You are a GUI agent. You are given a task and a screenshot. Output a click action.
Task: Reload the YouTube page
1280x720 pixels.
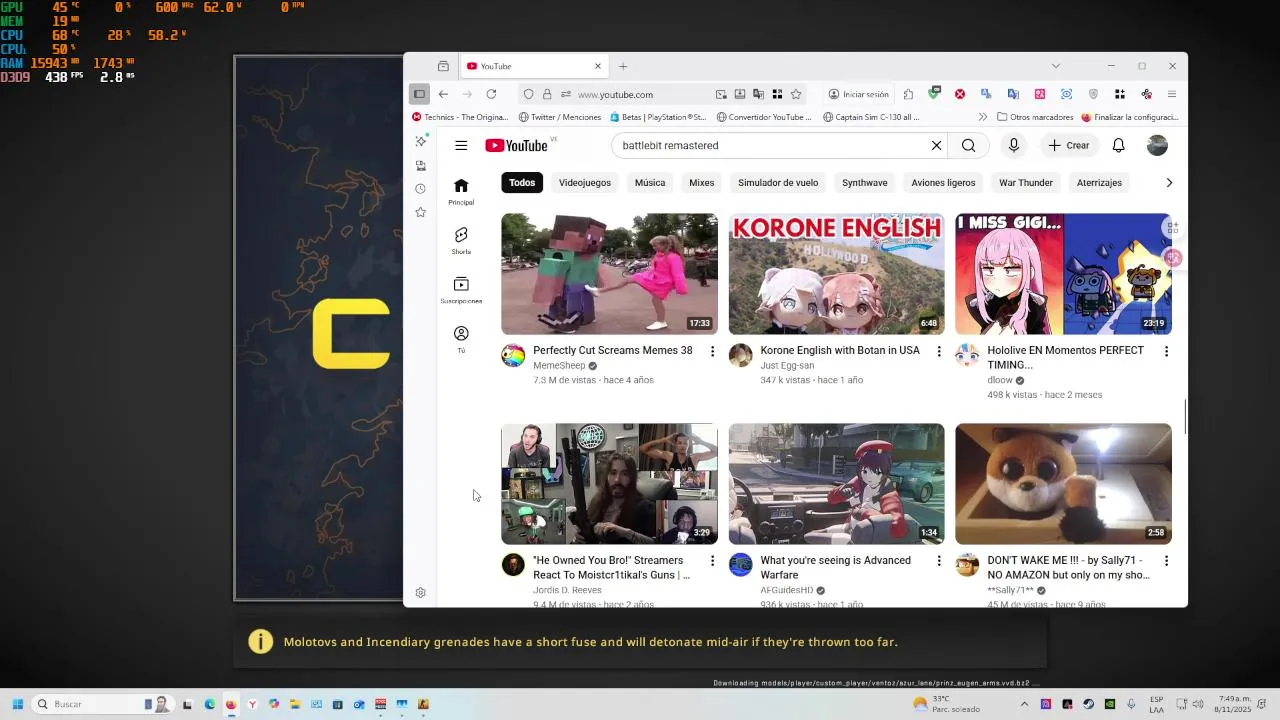click(x=491, y=94)
